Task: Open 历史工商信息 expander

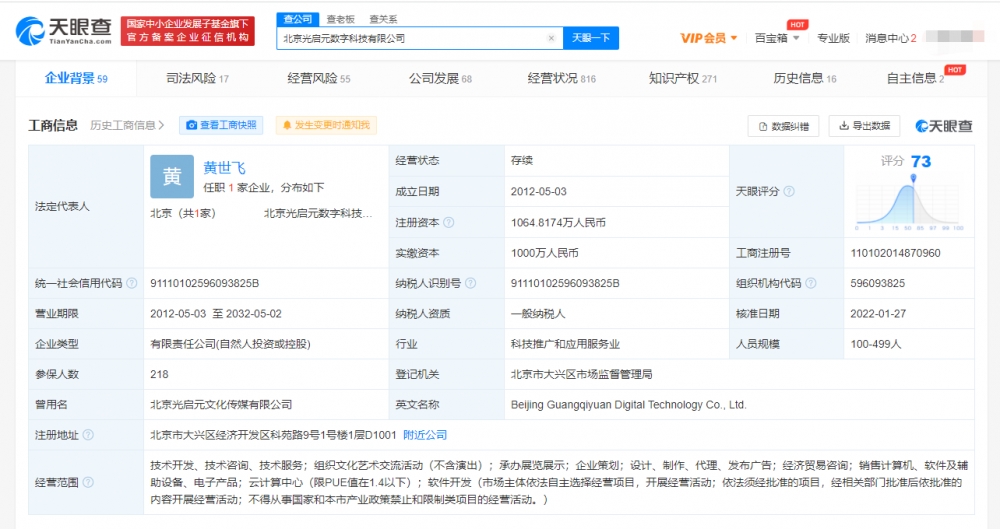Action: point(127,125)
